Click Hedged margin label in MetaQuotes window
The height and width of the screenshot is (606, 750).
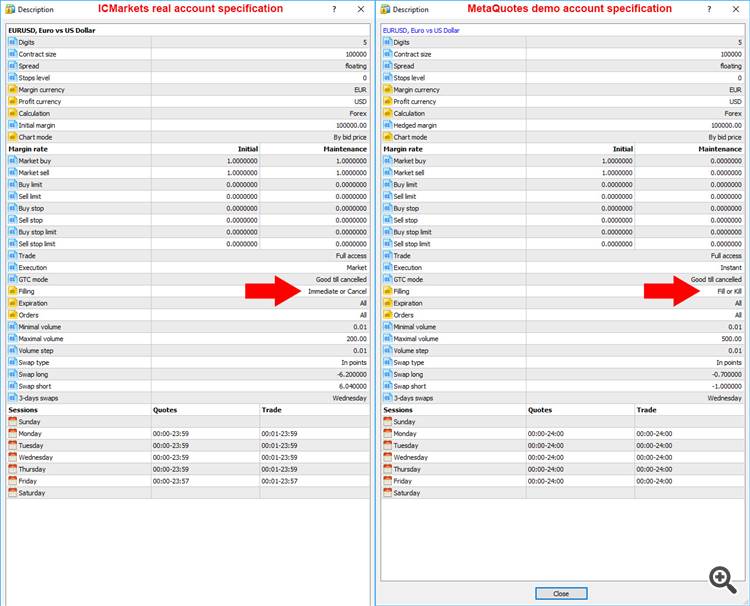click(x=415, y=125)
